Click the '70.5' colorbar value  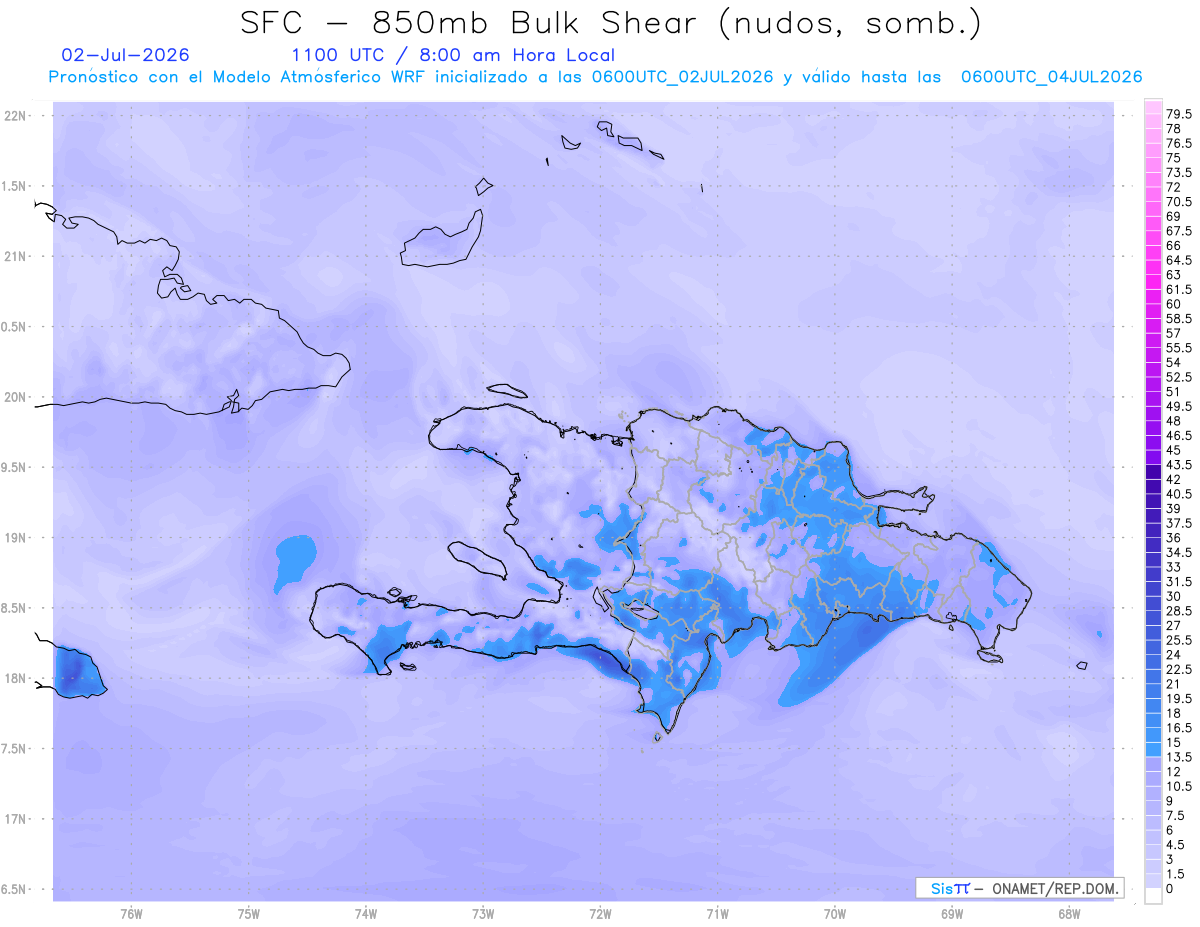[x=1180, y=202]
